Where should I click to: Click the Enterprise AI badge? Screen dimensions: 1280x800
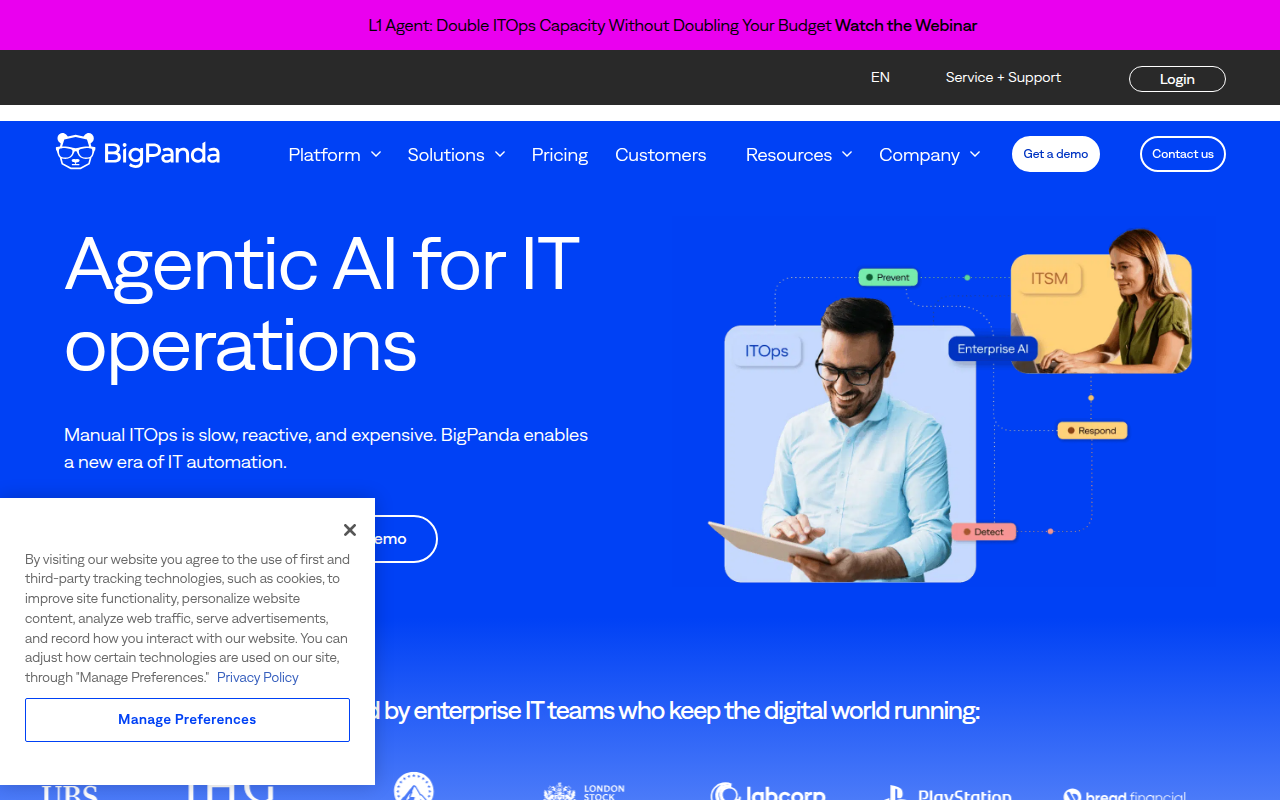[x=993, y=349]
